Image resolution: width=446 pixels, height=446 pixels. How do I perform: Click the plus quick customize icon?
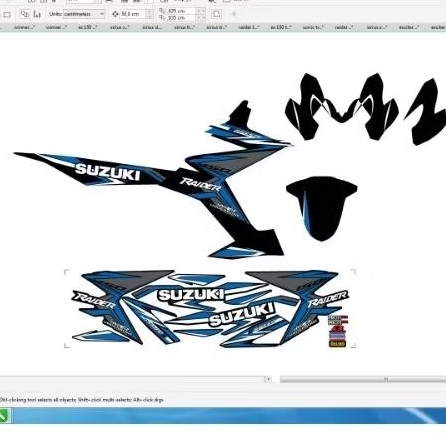(x=234, y=14)
